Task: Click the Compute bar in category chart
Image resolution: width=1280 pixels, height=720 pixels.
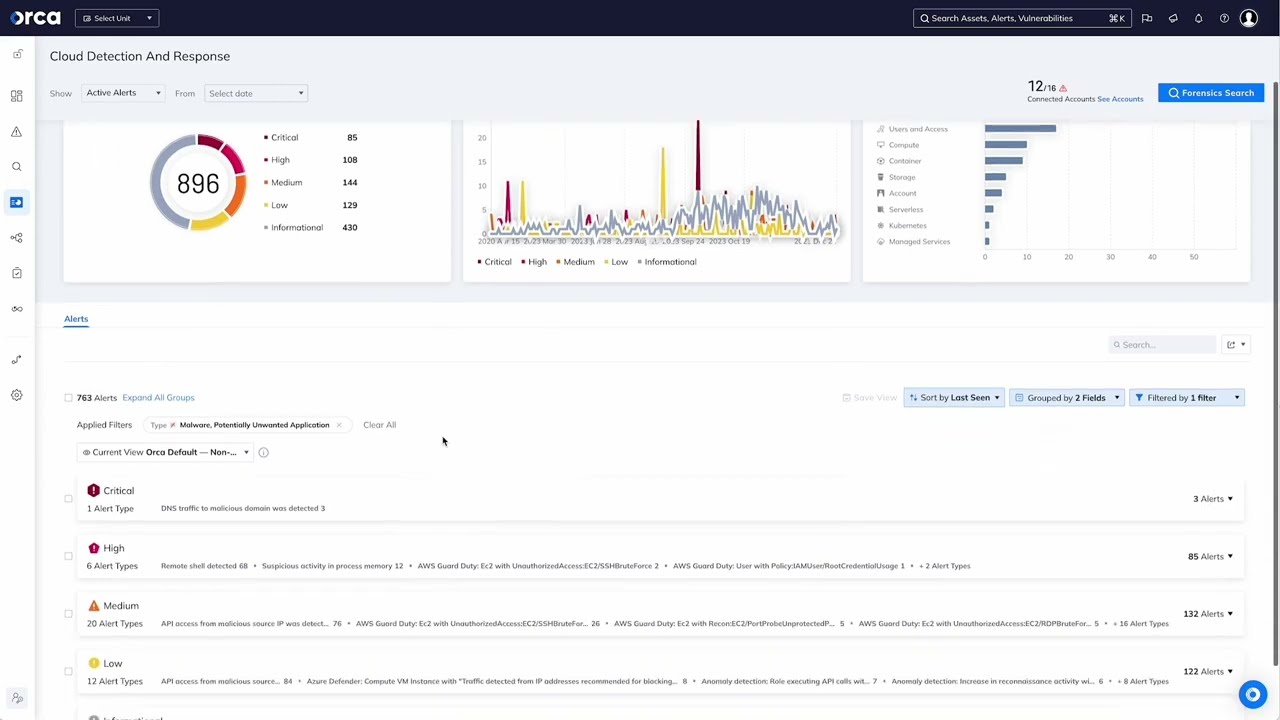Action: point(1005,144)
